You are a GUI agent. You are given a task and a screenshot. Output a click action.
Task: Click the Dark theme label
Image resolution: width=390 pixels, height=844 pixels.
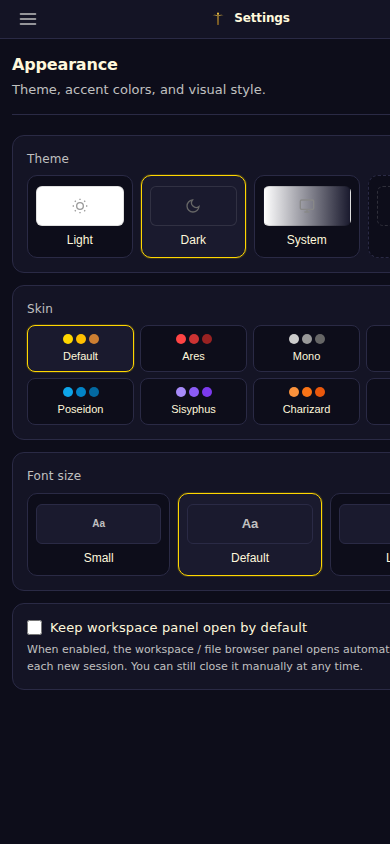(x=193, y=240)
